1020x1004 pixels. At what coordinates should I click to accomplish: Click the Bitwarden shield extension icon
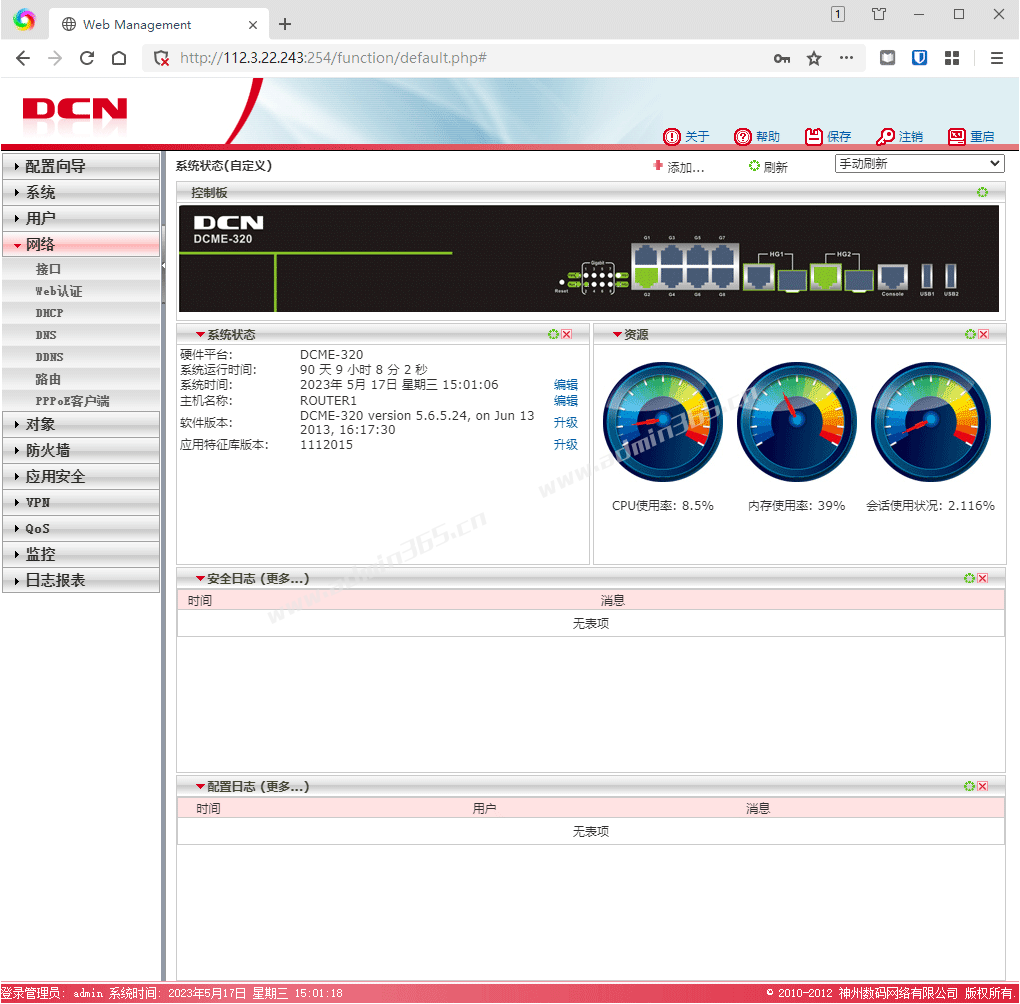pyautogui.click(x=919, y=58)
